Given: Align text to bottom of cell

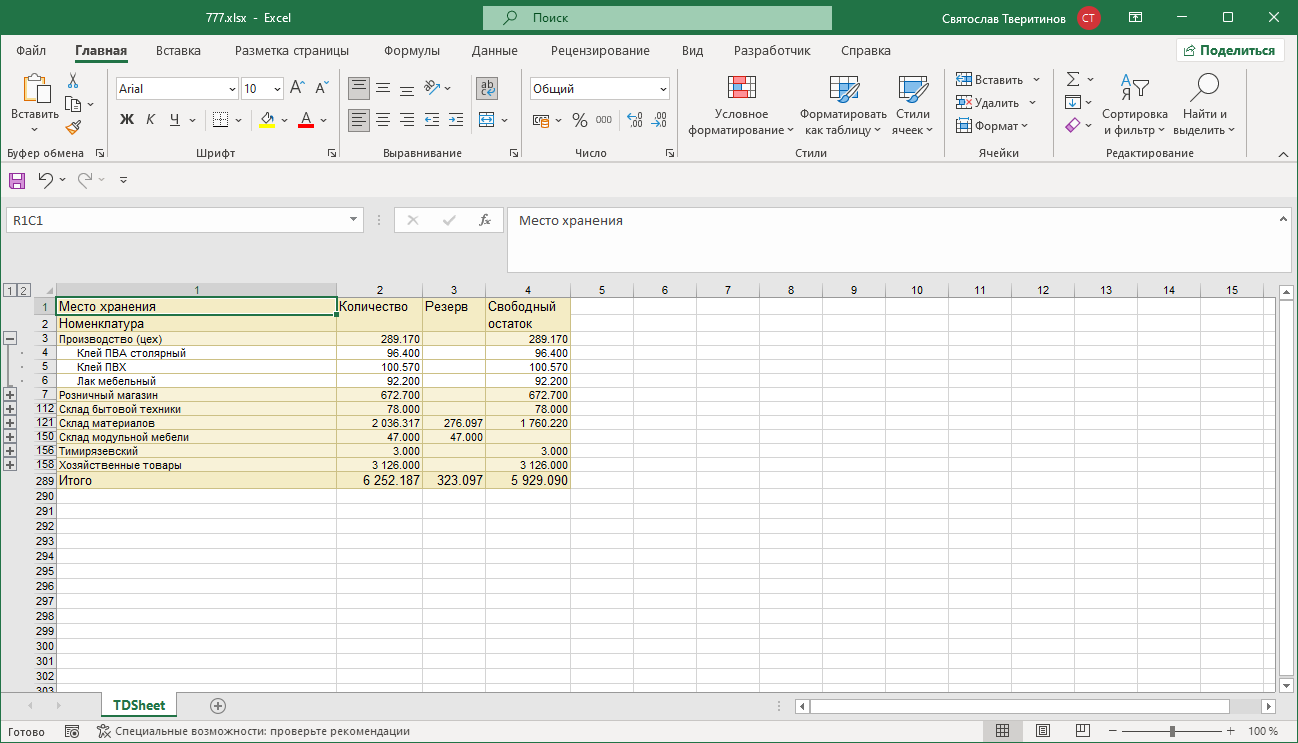Looking at the screenshot, I should pyautogui.click(x=407, y=88).
